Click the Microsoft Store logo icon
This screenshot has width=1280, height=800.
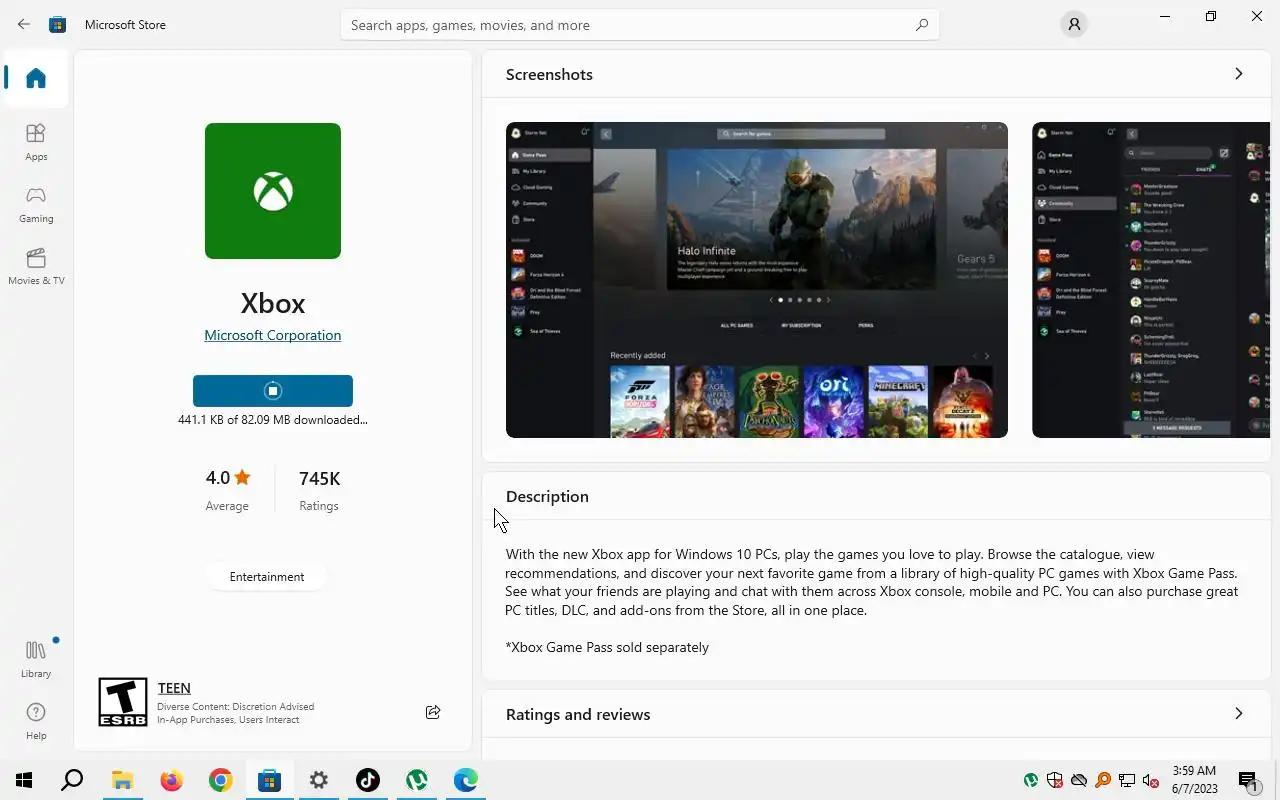click(58, 25)
